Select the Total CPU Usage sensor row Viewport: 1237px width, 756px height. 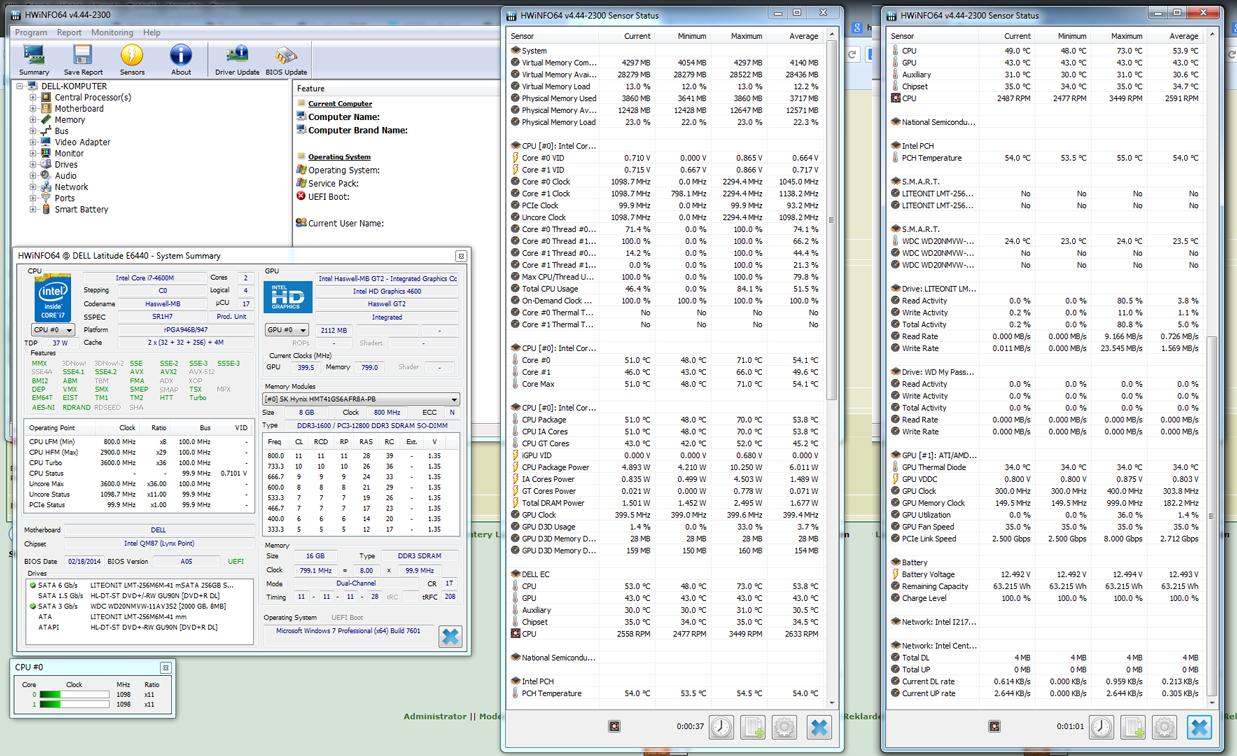[666, 288]
